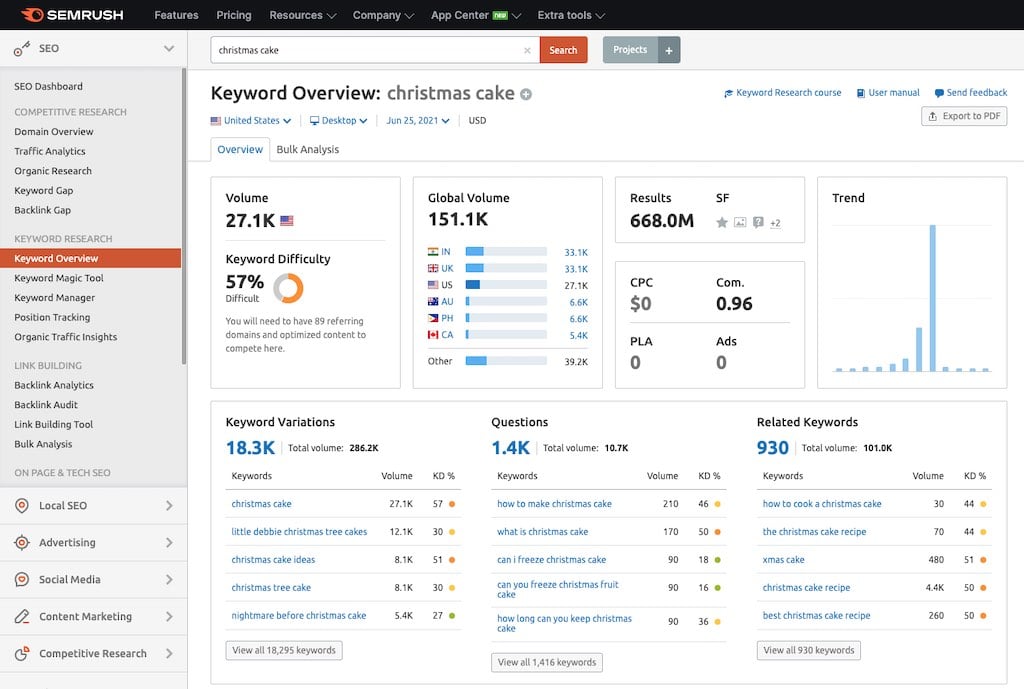Screen dimensions: 1024x689
Task: Click the UK 33.1K global volume value
Action: click(x=576, y=269)
